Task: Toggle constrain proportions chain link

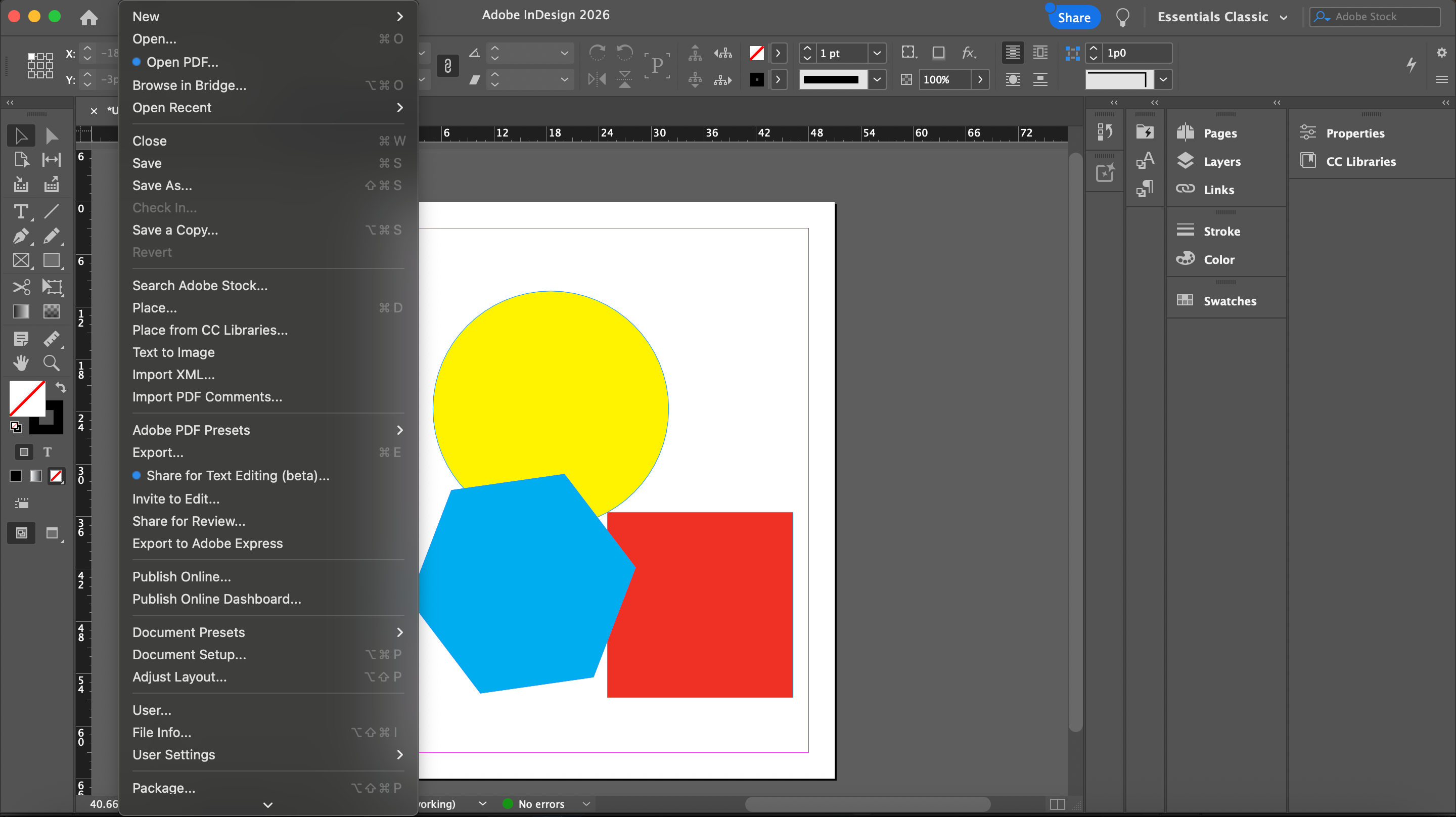Action: coord(447,66)
